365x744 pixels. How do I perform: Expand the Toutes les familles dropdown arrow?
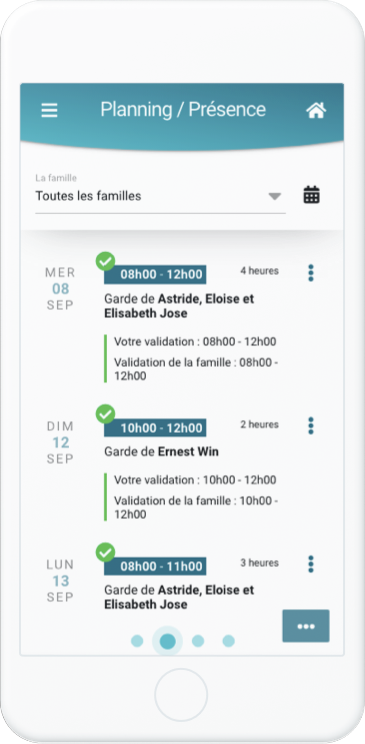click(275, 196)
